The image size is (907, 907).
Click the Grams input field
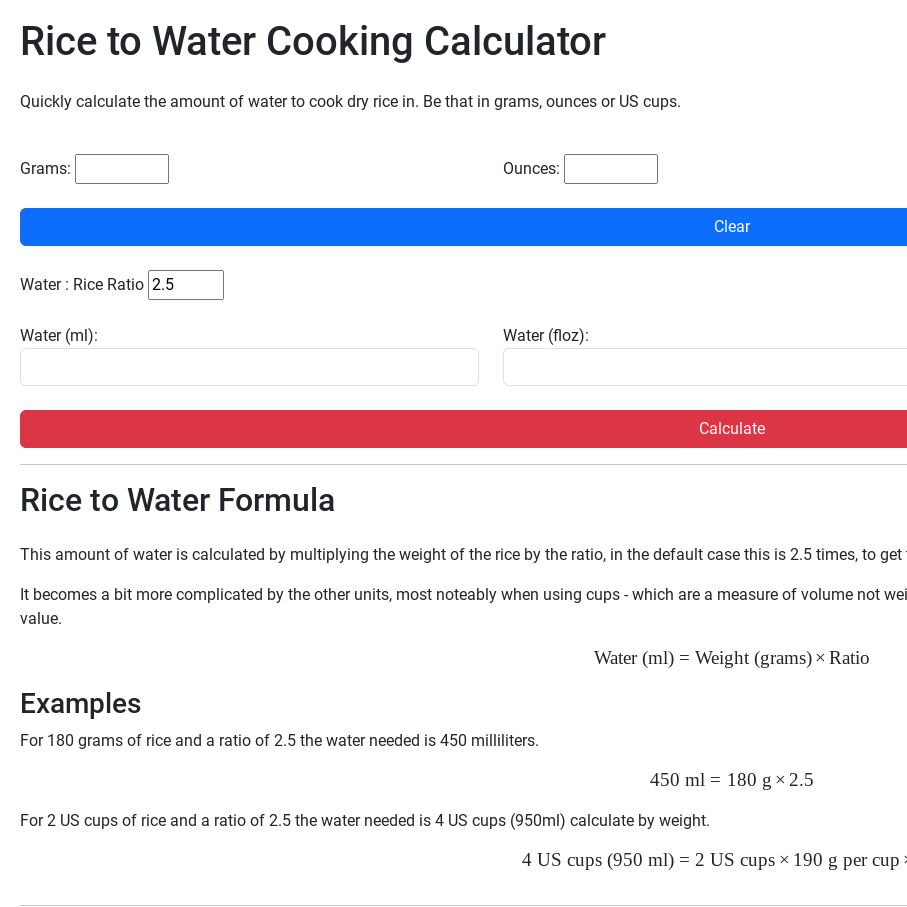click(122, 169)
